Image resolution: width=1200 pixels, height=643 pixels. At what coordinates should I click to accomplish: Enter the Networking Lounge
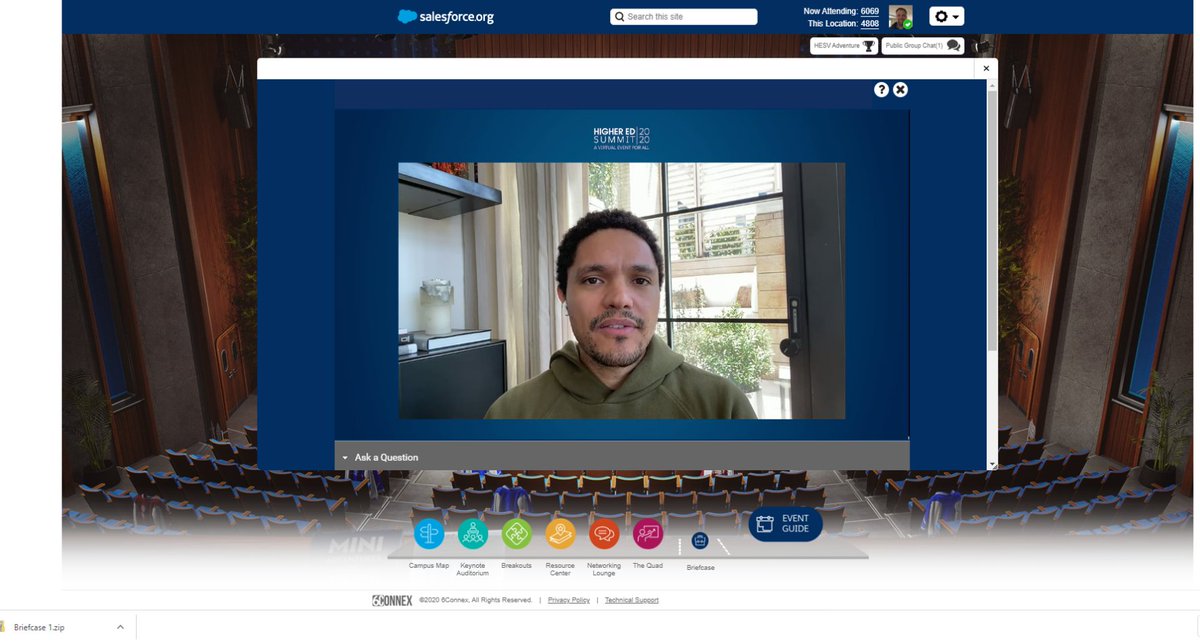(604, 533)
